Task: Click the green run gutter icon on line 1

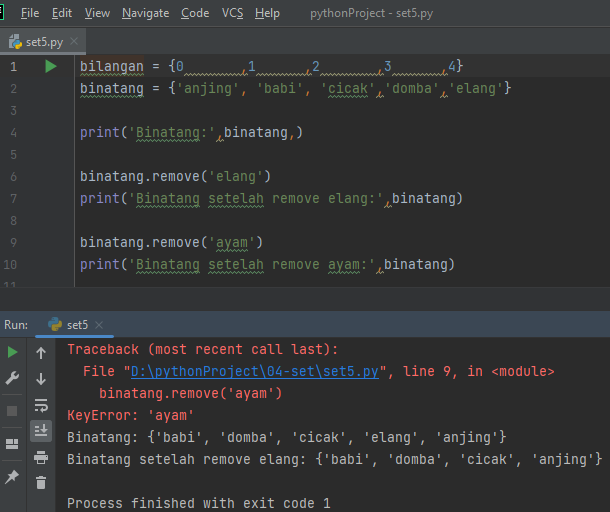Action: click(x=51, y=67)
